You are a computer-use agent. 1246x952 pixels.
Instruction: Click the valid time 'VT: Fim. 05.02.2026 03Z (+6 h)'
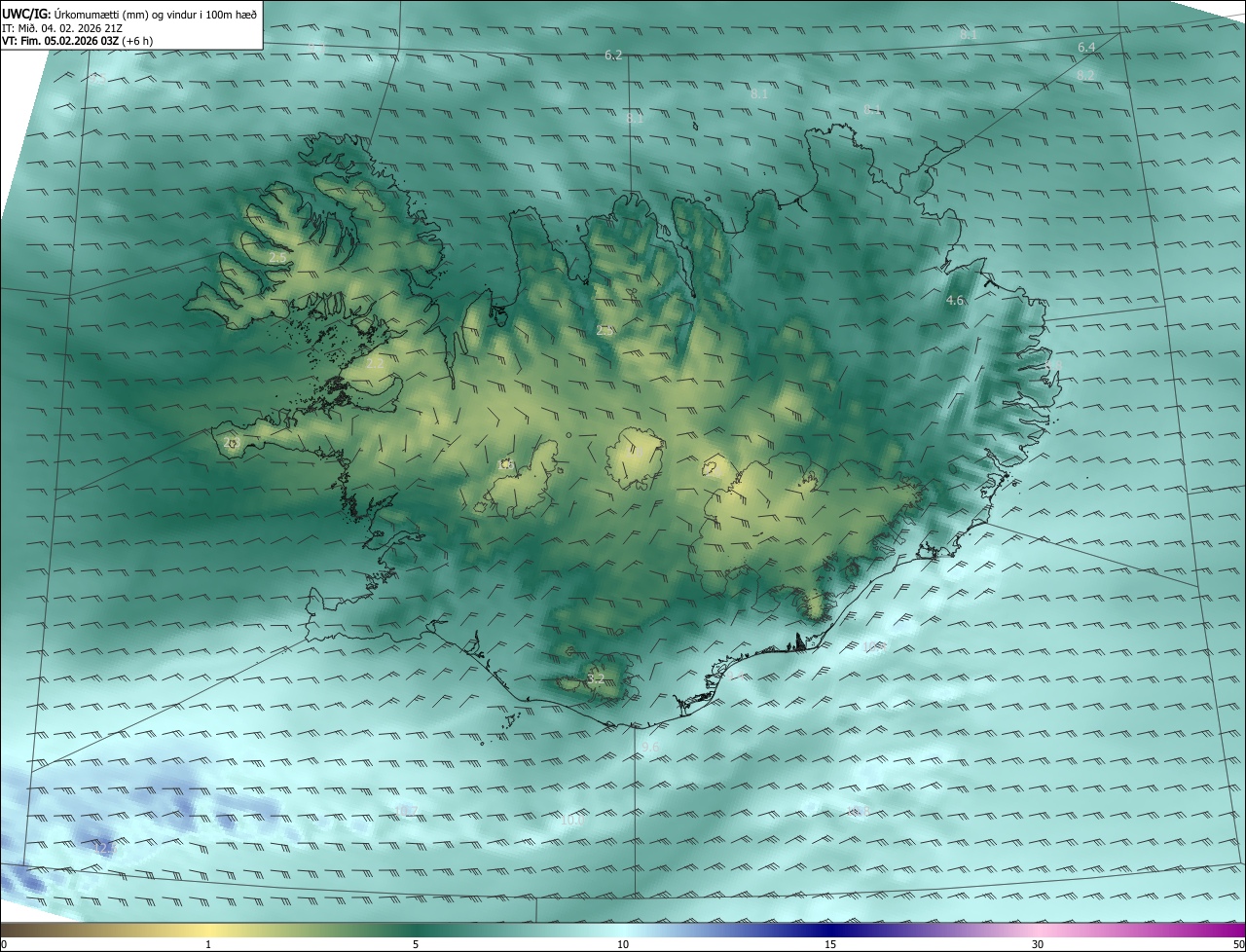[x=77, y=41]
